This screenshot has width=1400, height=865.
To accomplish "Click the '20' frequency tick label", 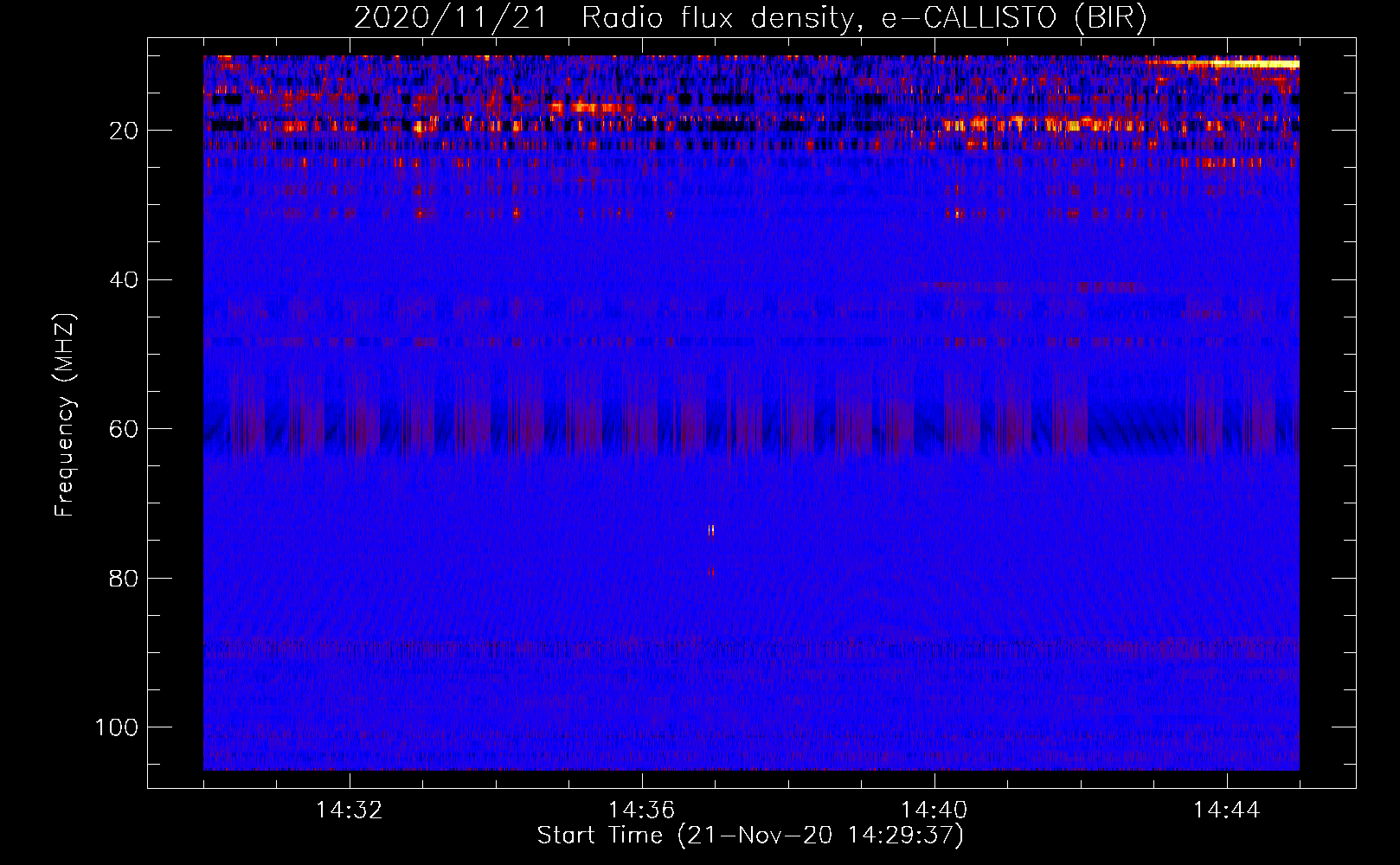I will point(124,131).
